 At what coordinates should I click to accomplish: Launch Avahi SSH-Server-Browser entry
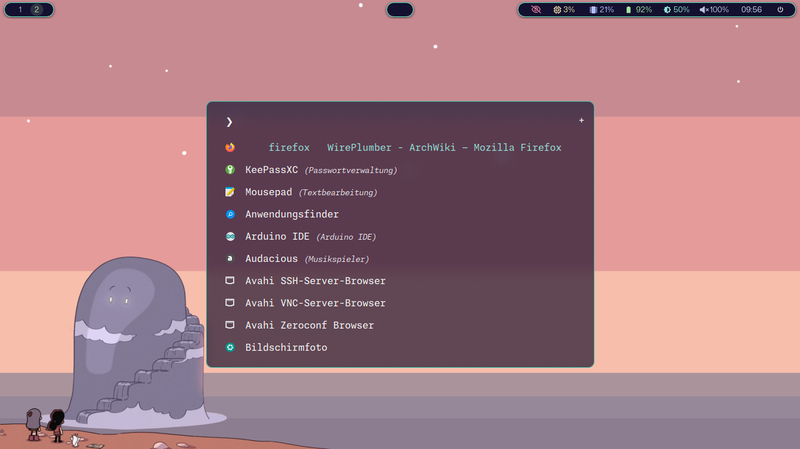[x=400, y=281]
